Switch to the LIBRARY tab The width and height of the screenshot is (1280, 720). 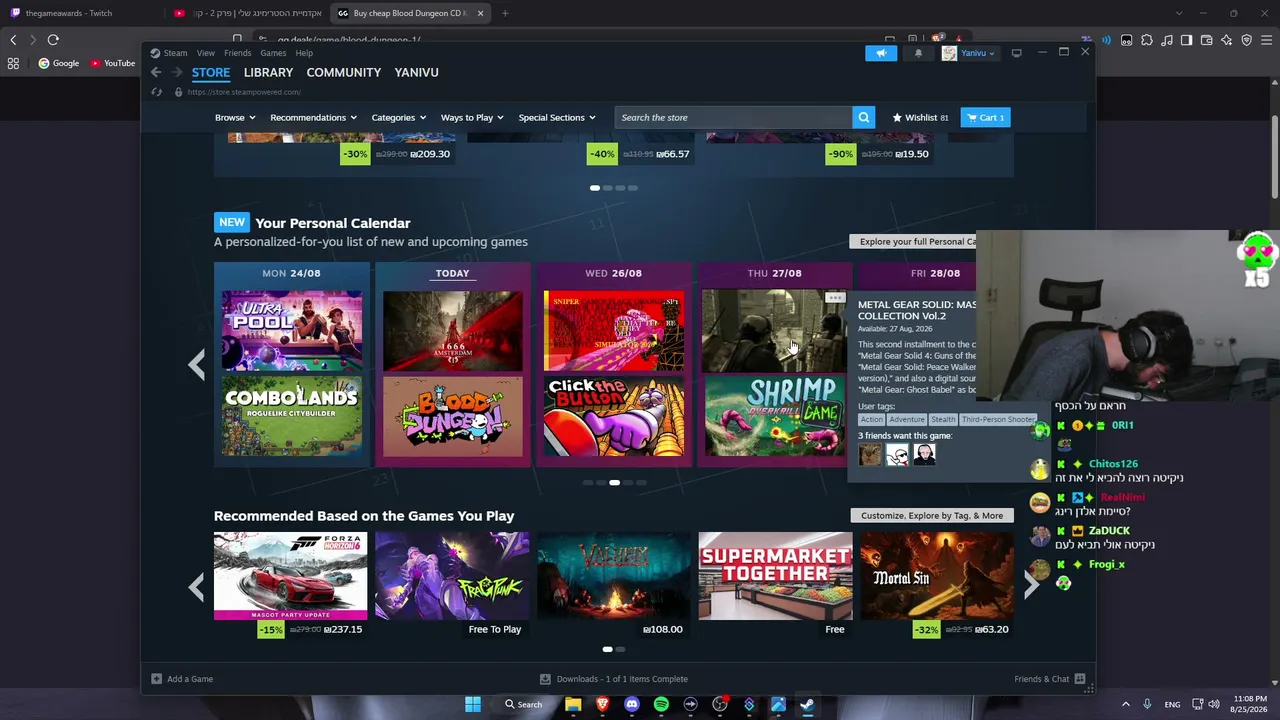click(x=268, y=72)
